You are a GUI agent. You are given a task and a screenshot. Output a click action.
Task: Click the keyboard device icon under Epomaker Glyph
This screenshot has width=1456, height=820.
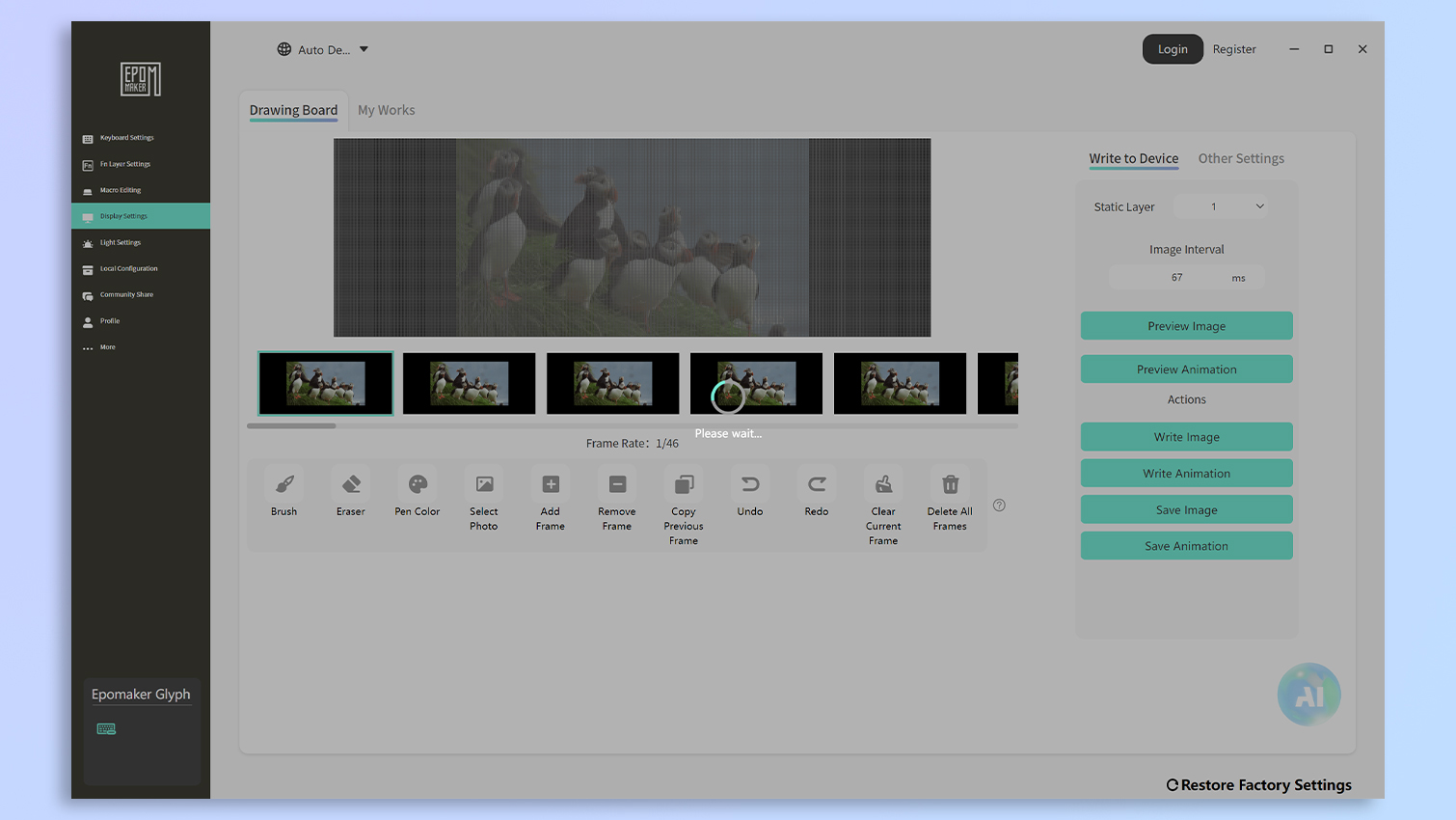point(106,729)
